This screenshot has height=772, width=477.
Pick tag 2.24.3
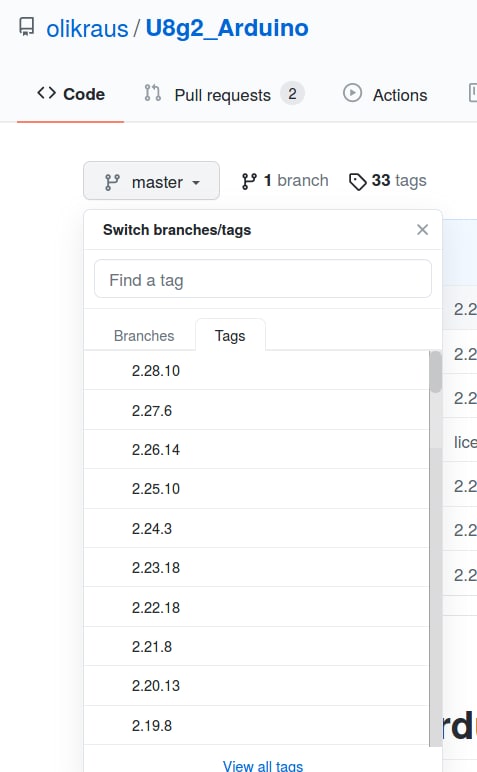click(256, 528)
